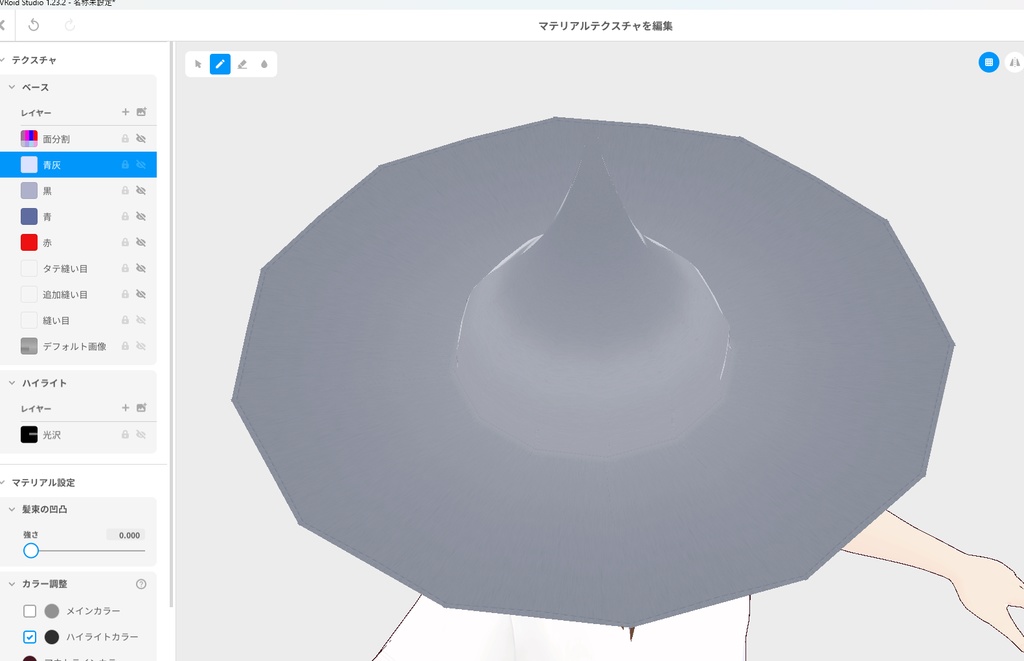Add new layer in ベース section
This screenshot has width=1024, height=661.
pos(125,112)
